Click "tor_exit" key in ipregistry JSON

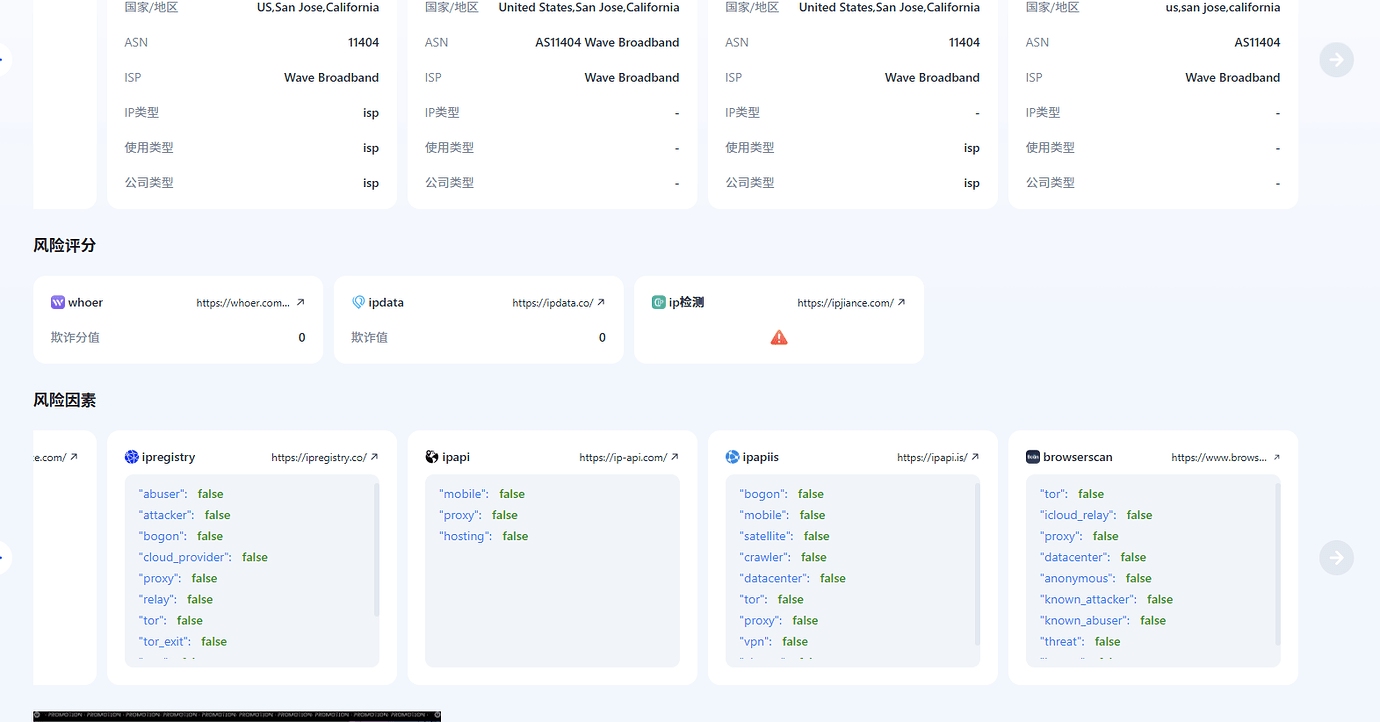(165, 642)
